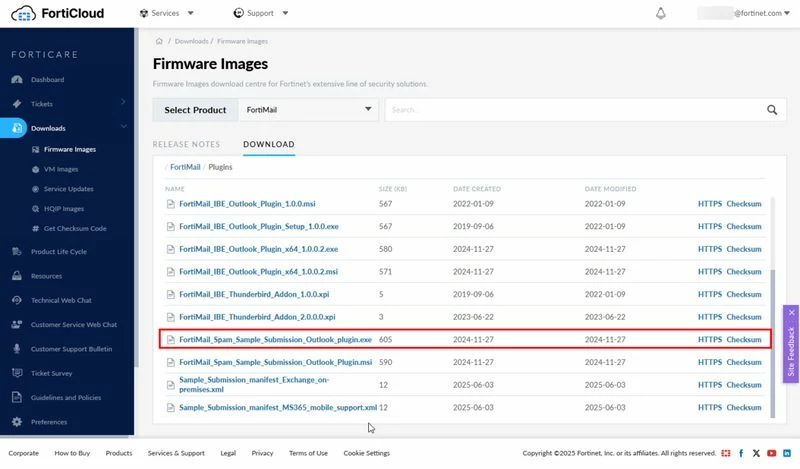
Task: Click the sidebar vertical scrollbar
Action: [136, 196]
